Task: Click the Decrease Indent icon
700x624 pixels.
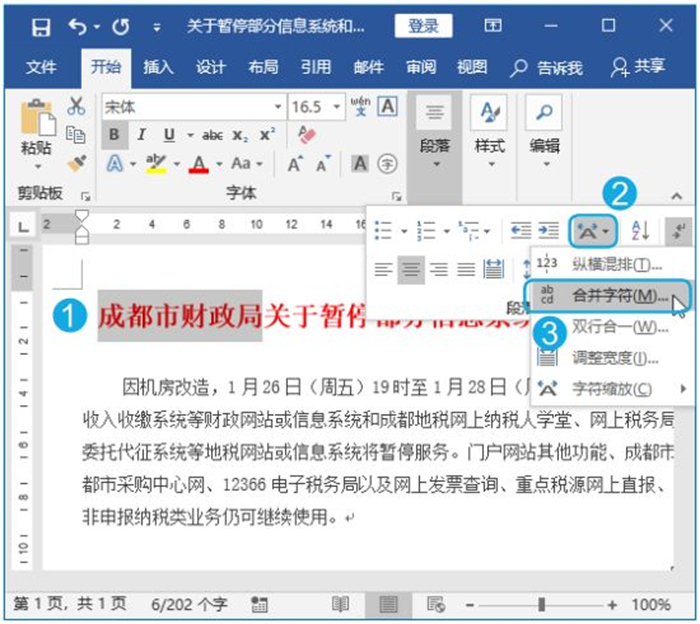Action: 520,231
